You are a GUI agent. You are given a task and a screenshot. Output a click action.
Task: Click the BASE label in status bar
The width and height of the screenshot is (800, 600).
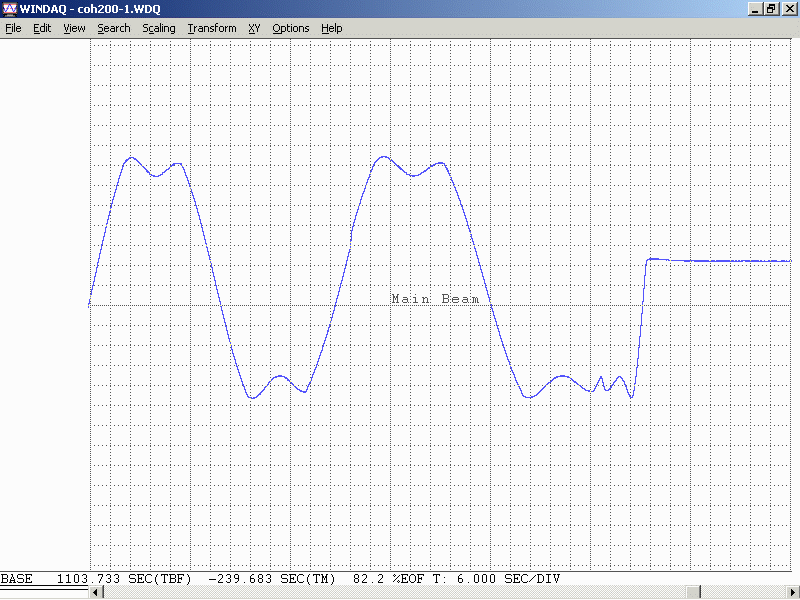(x=16, y=579)
